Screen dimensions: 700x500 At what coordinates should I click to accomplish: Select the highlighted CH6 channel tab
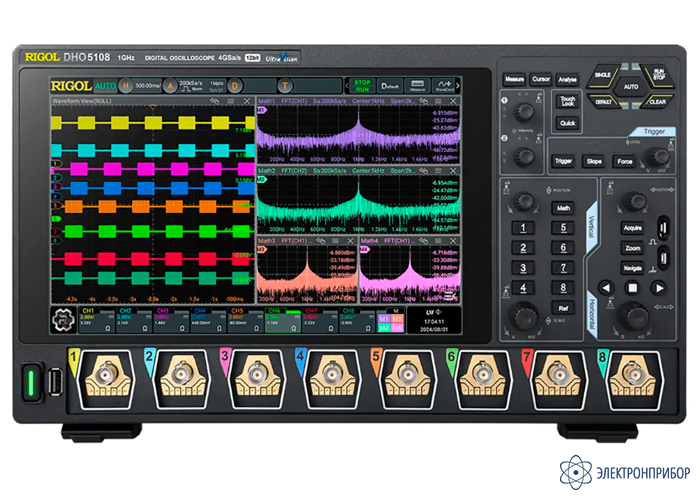point(282,320)
